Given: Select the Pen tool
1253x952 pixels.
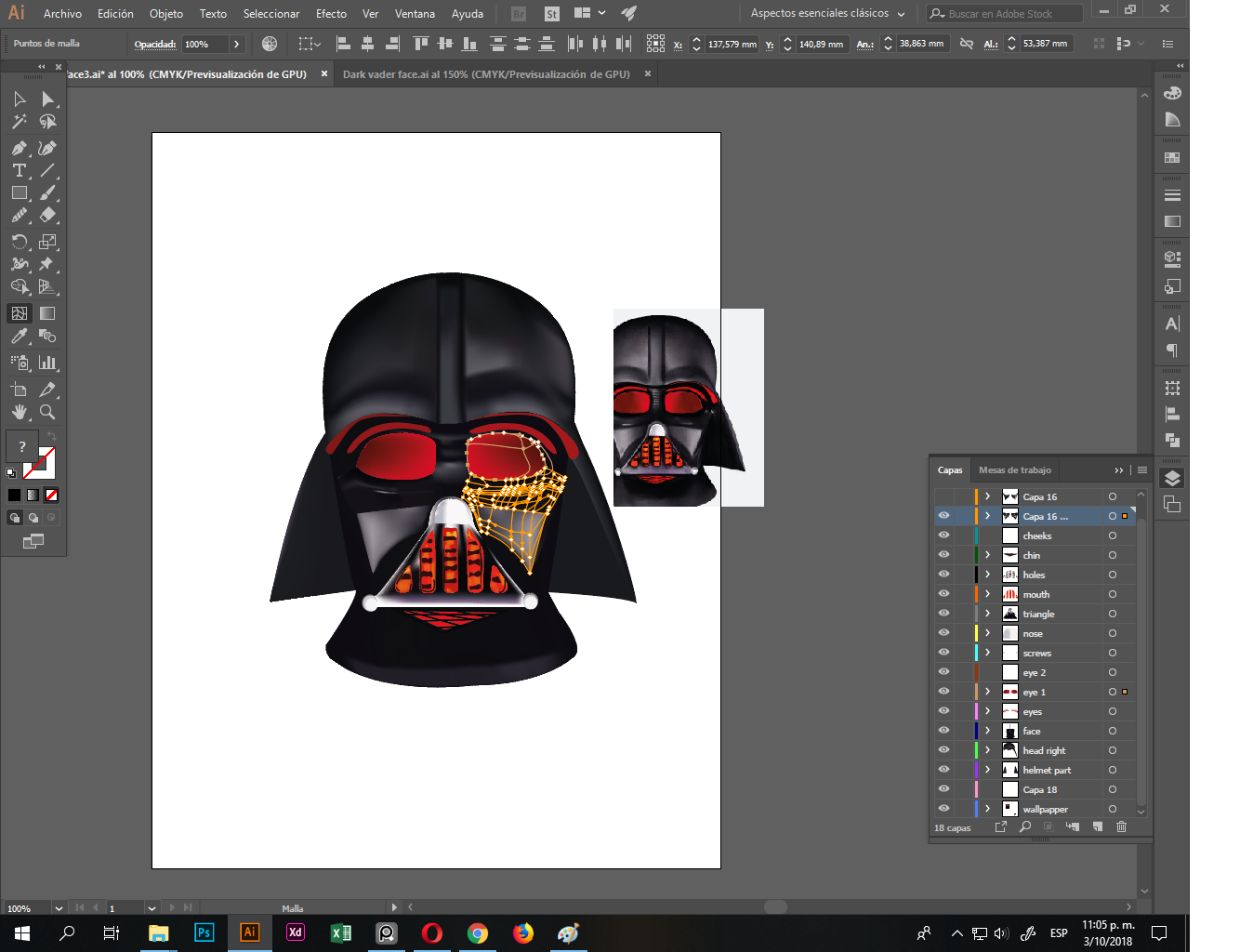Looking at the screenshot, I should click(20, 148).
